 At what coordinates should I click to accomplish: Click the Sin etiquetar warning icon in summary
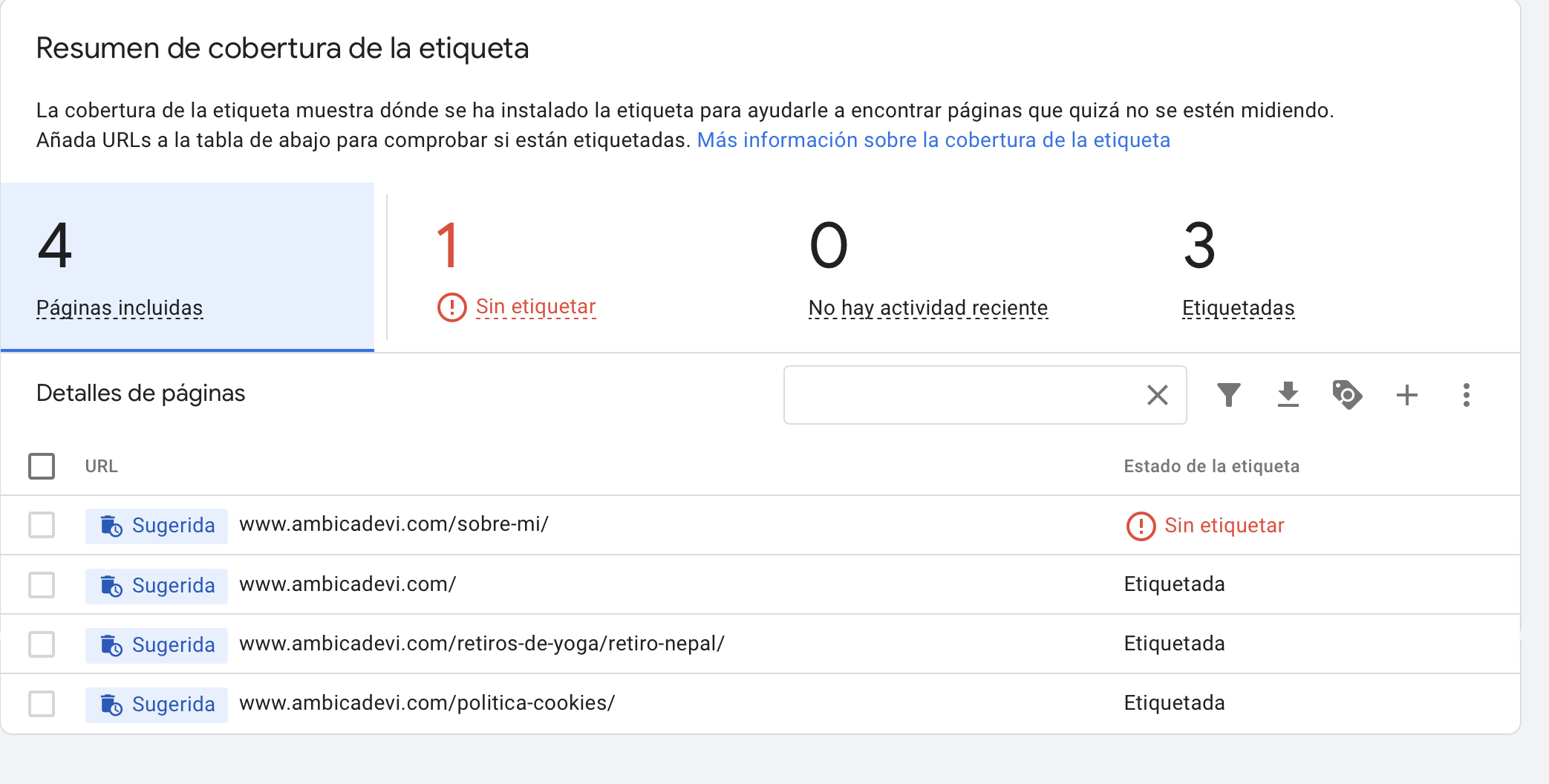tap(451, 307)
